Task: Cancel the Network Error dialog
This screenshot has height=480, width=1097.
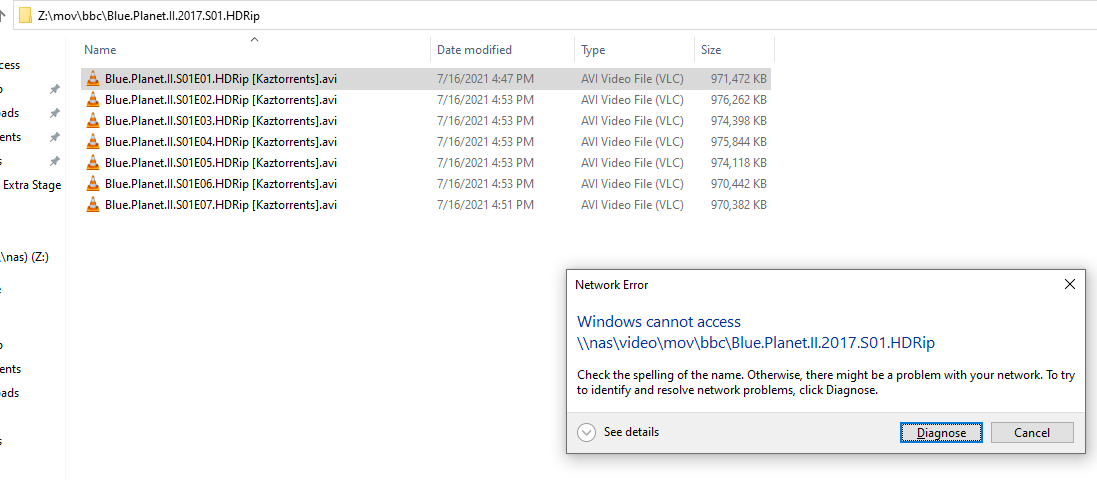Action: click(1032, 433)
